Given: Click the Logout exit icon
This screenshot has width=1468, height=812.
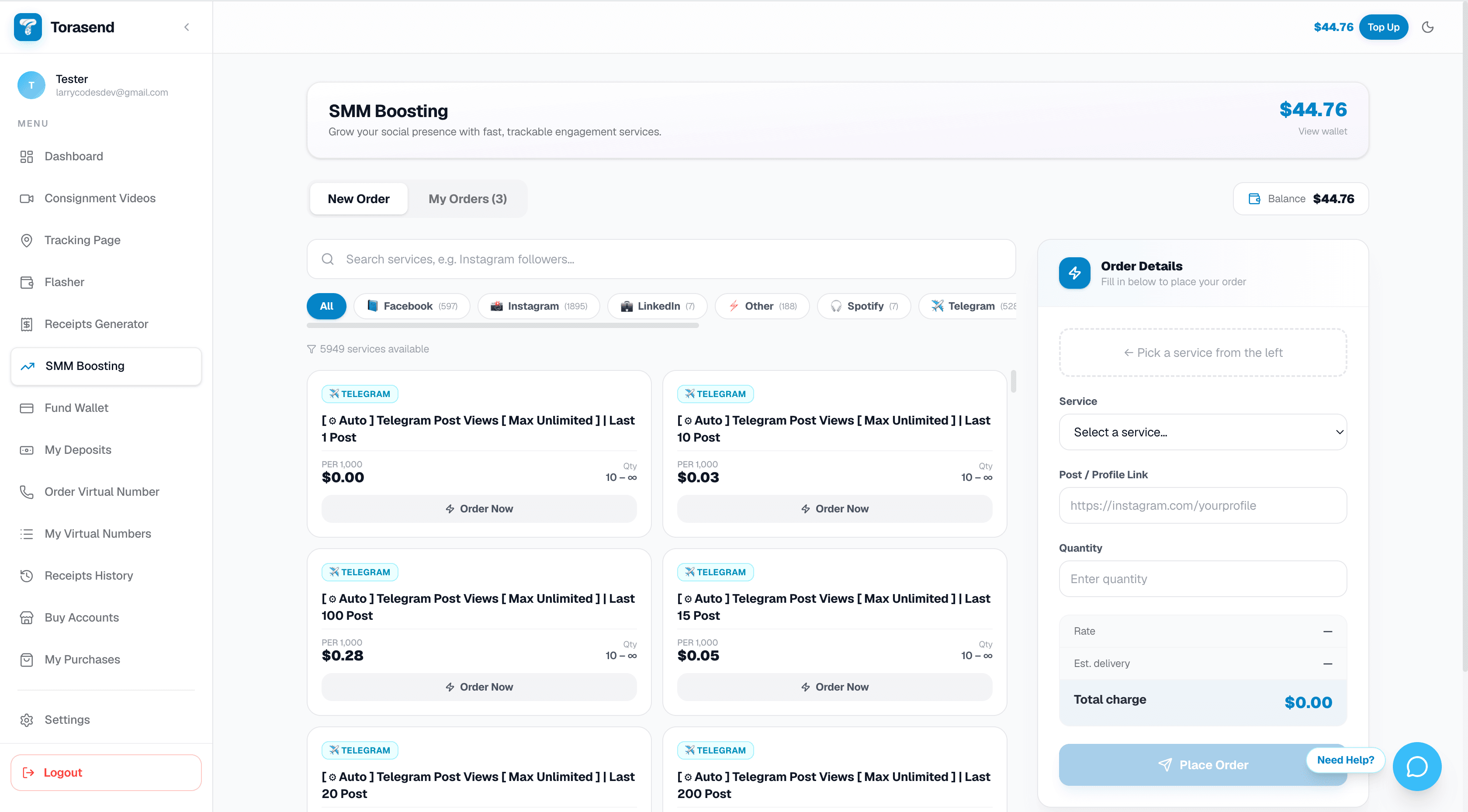Looking at the screenshot, I should tap(28, 773).
